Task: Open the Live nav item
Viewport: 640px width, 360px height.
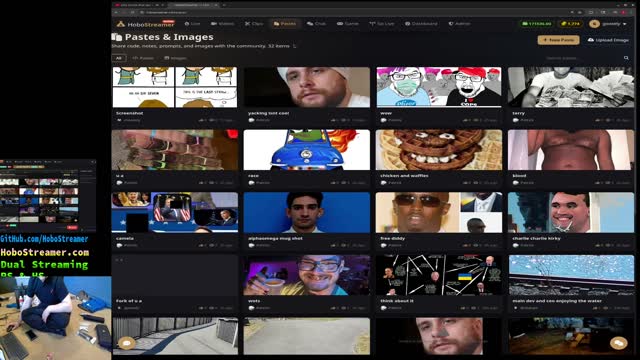Action: point(192,24)
